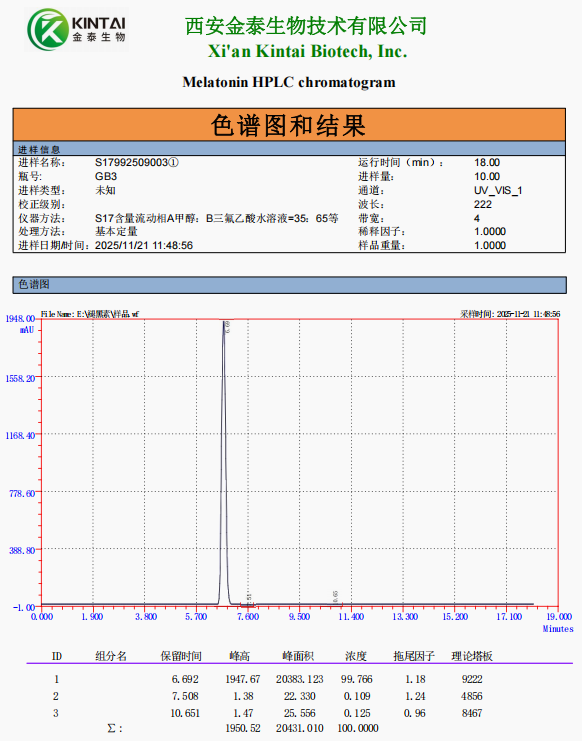Viewport: 582px width, 741px height.
Task: Click x-axis label 5.700
Action: point(196,617)
